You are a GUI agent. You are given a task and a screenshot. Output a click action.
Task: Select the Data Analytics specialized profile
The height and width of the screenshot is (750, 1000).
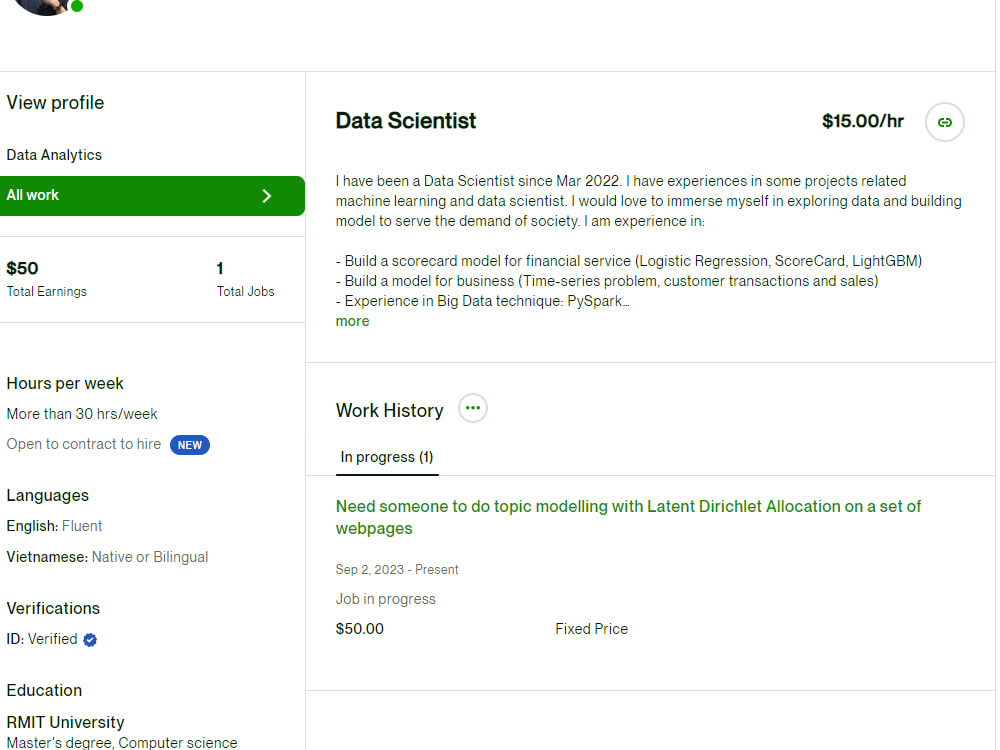coord(53,155)
